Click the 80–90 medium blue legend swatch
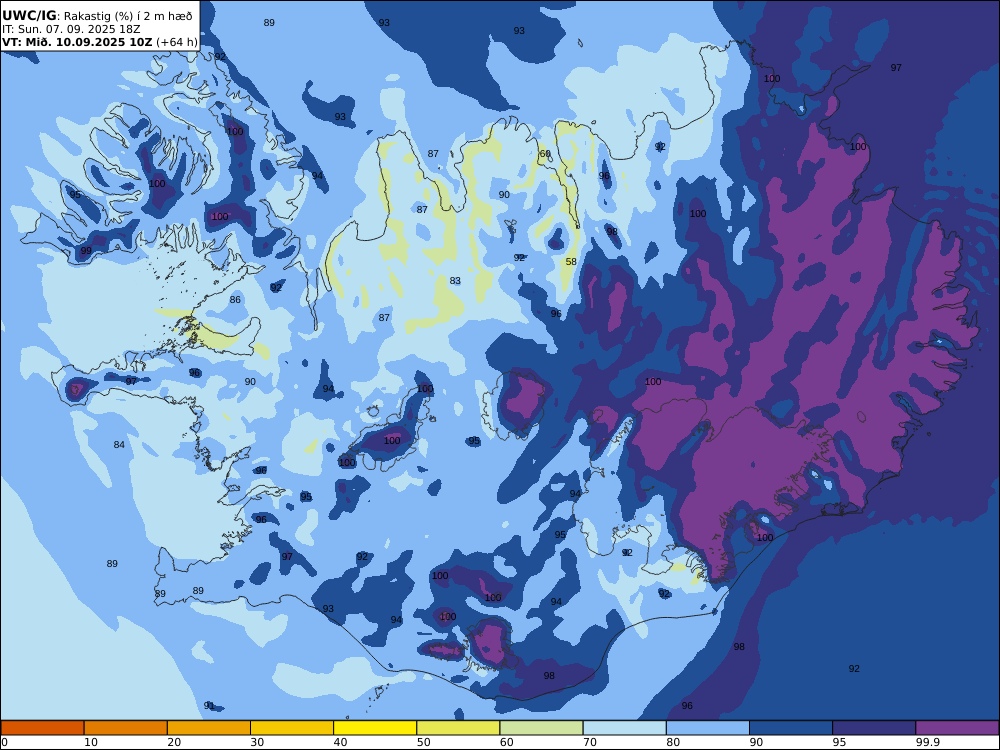Viewport: 1000px width, 750px height. (708, 728)
